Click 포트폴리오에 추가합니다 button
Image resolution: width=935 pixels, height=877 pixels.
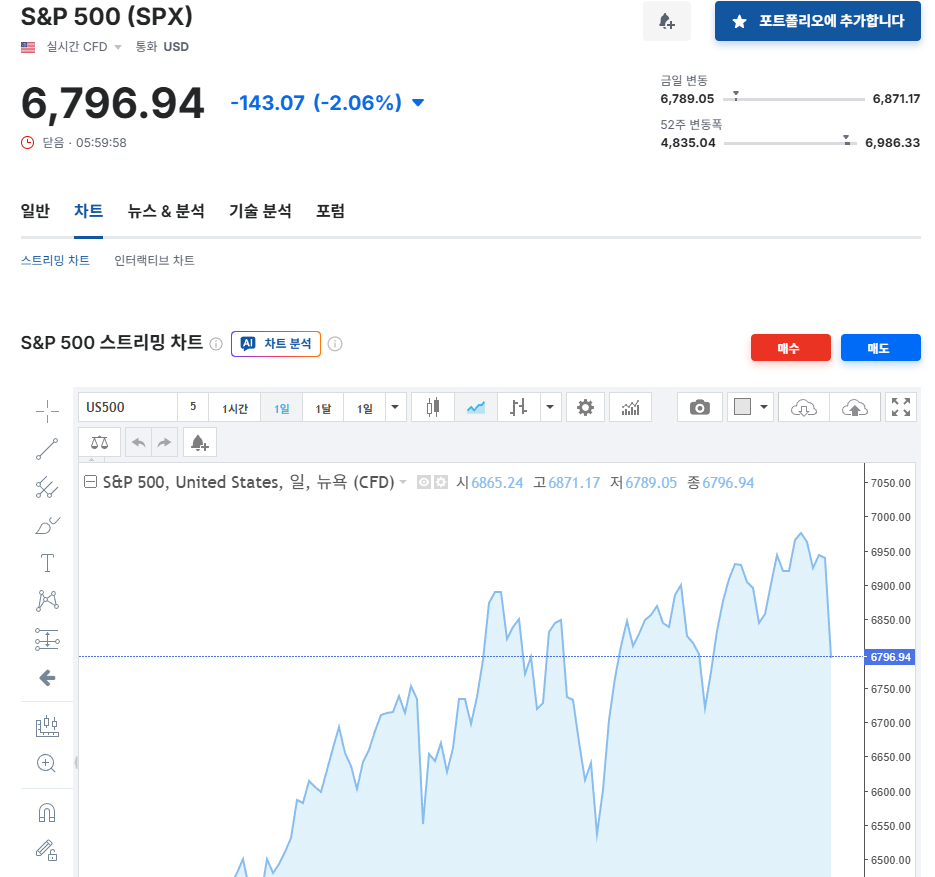818,21
